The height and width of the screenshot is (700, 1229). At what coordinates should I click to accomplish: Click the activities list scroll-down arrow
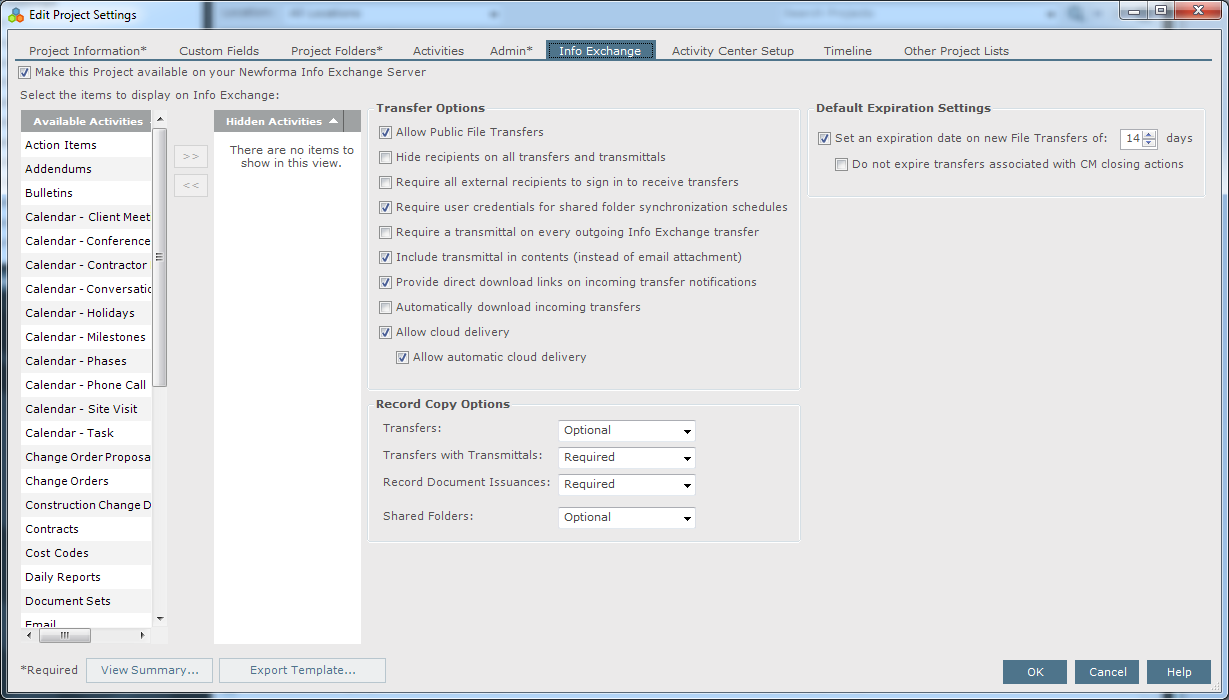160,620
